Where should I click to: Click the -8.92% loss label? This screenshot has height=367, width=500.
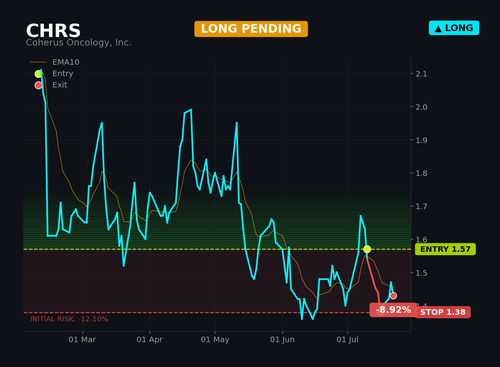[x=393, y=310]
